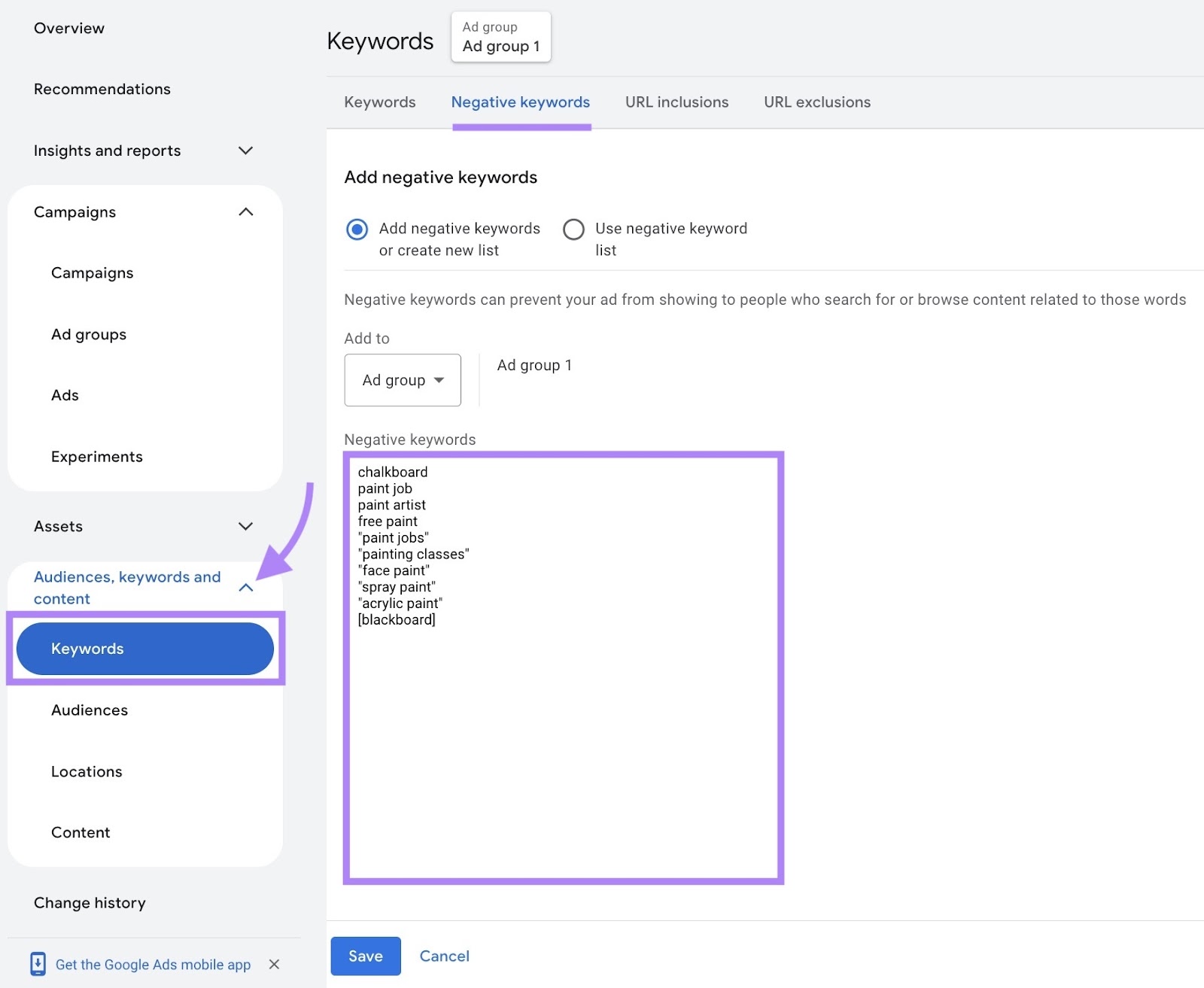The height and width of the screenshot is (988, 1204).
Task: Click the mobile phone download icon
Action: [38, 964]
